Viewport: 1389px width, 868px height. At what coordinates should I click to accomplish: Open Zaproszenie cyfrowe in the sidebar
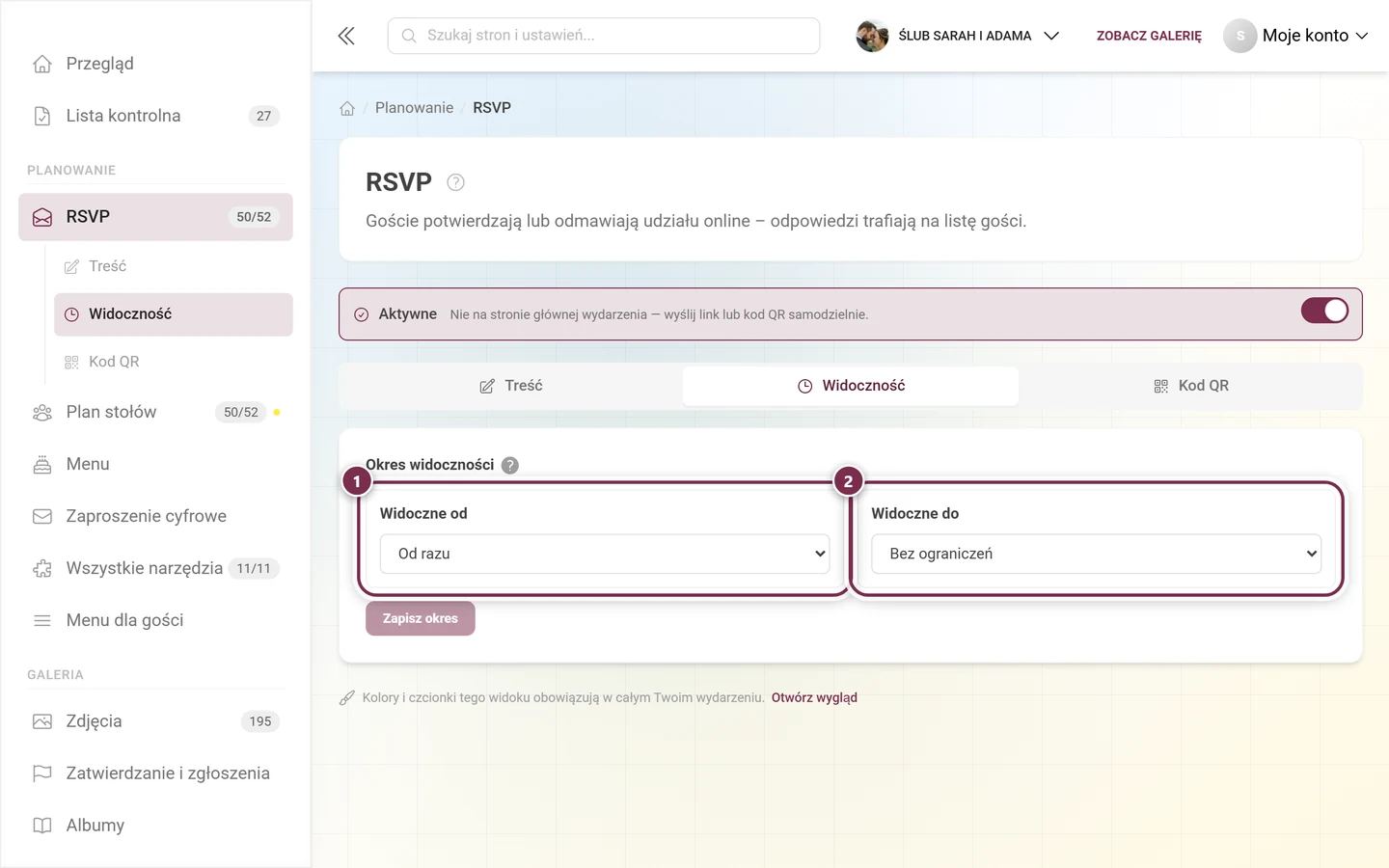(155, 516)
